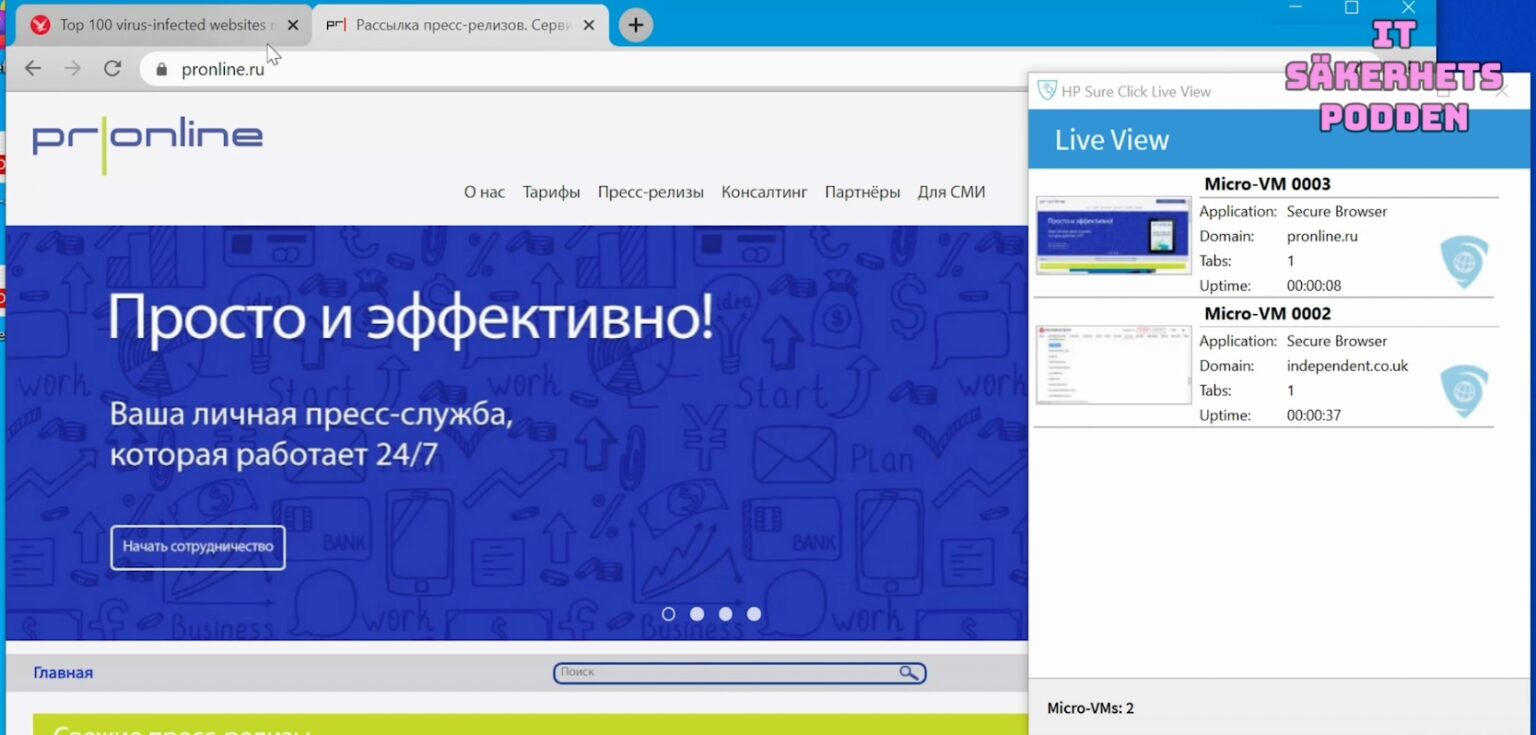Select the pronline.ru Micro-VM thumbnail
Screen dimensions: 1536x735
(1113, 235)
